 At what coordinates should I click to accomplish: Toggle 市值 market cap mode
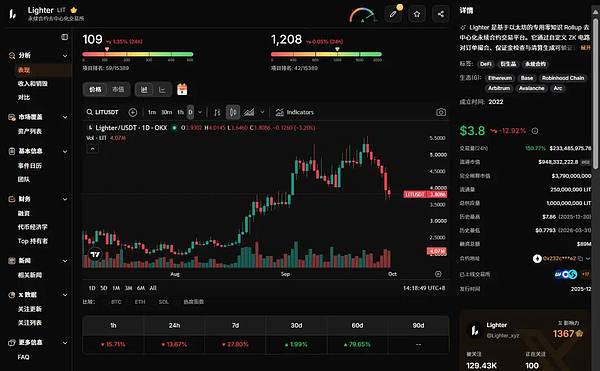click(x=118, y=89)
